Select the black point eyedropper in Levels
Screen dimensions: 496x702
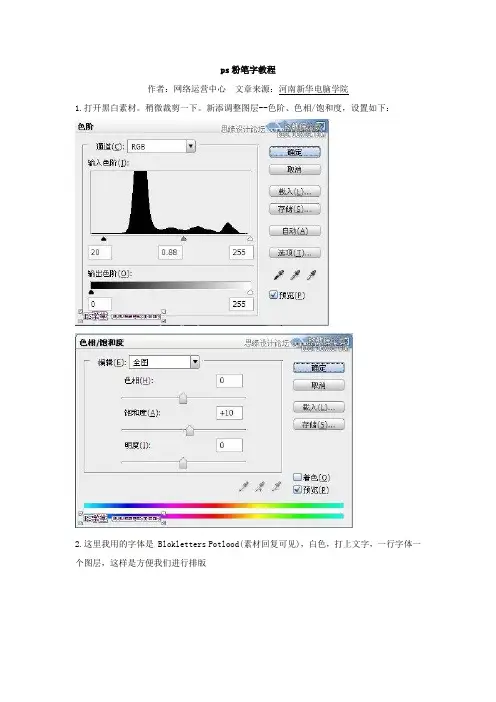(x=279, y=275)
